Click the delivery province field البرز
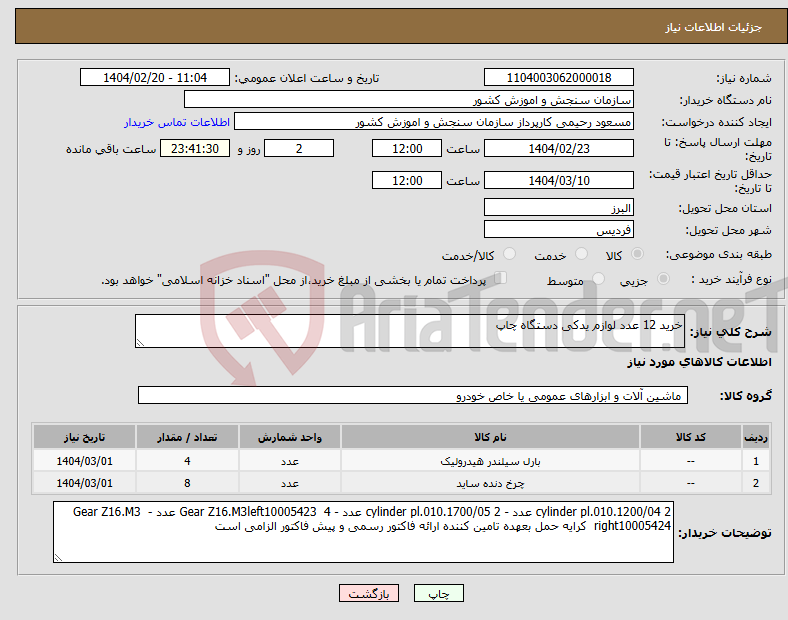The height and width of the screenshot is (620, 788). [x=558, y=207]
